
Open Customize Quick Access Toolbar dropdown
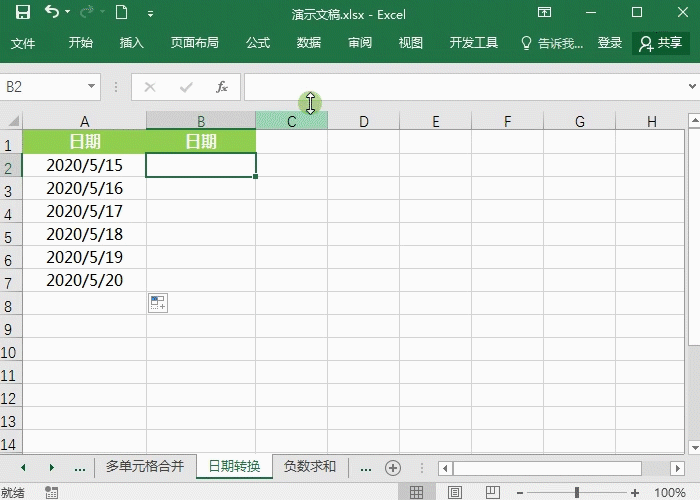[150, 14]
